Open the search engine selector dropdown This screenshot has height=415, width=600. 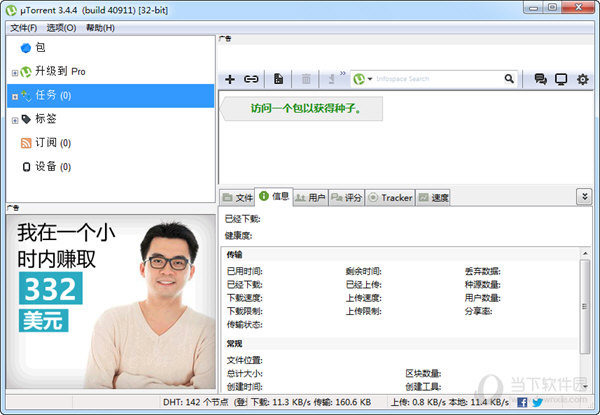click(370, 79)
